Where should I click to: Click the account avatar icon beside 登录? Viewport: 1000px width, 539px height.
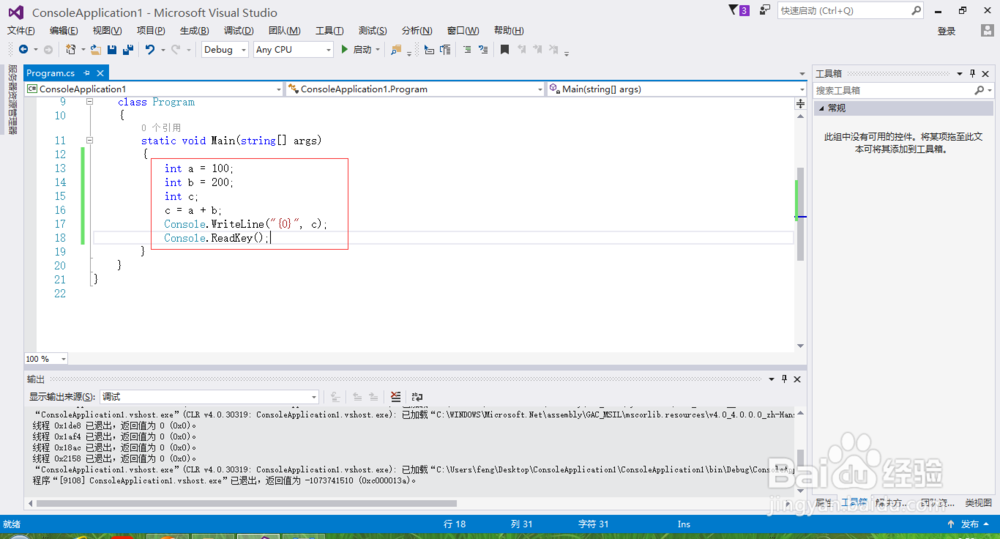coord(987,30)
